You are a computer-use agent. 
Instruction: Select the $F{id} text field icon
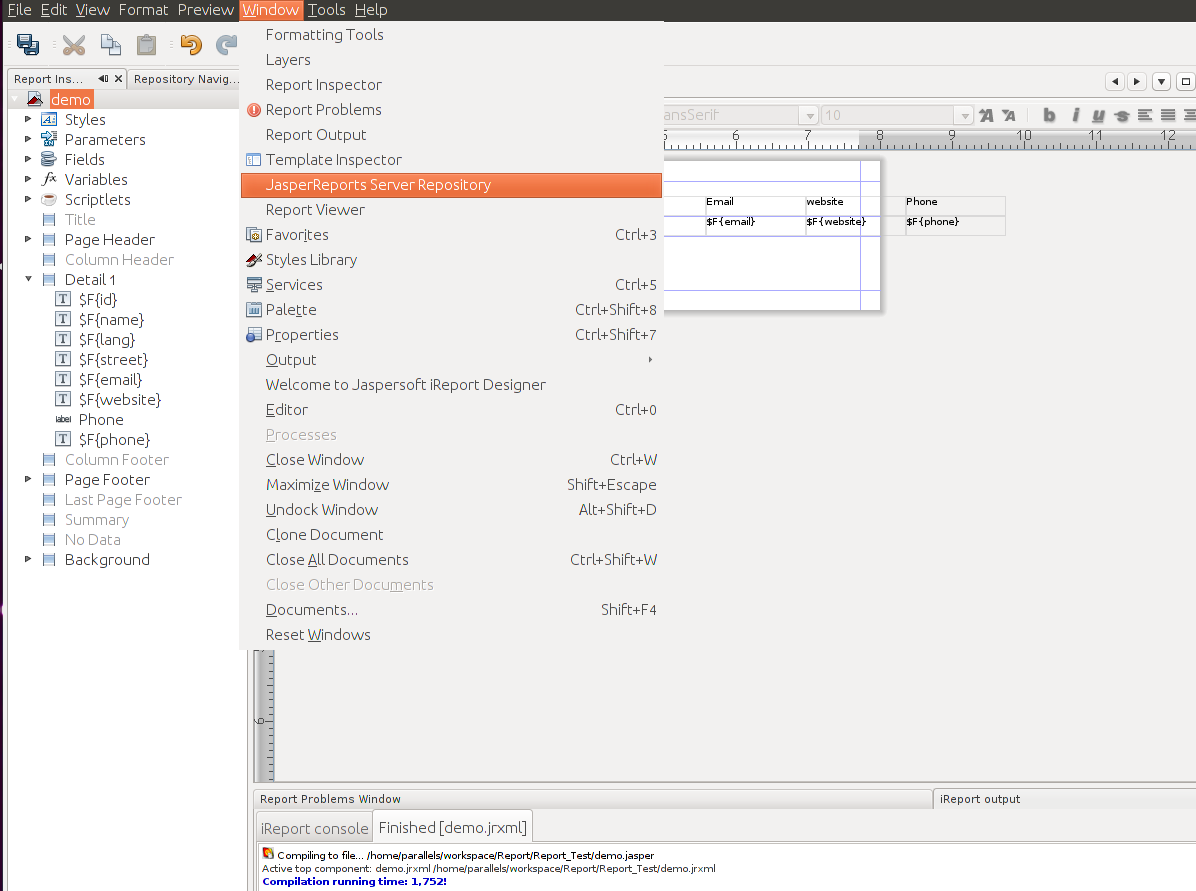click(x=63, y=299)
